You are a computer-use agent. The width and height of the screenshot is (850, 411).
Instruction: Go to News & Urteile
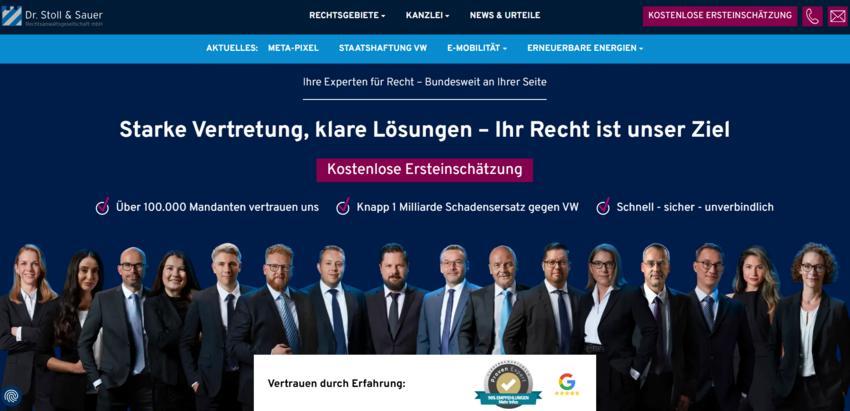[505, 16]
